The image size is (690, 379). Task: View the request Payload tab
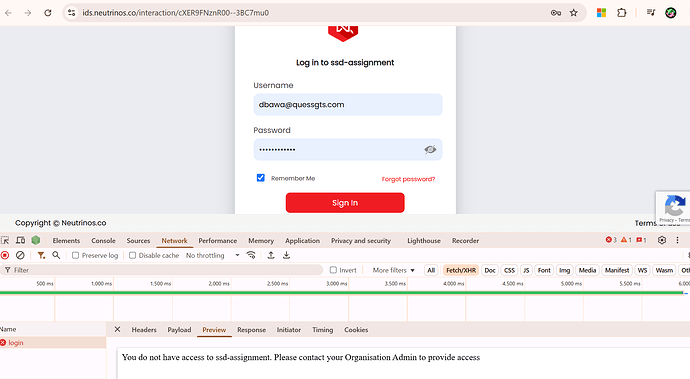pos(179,330)
